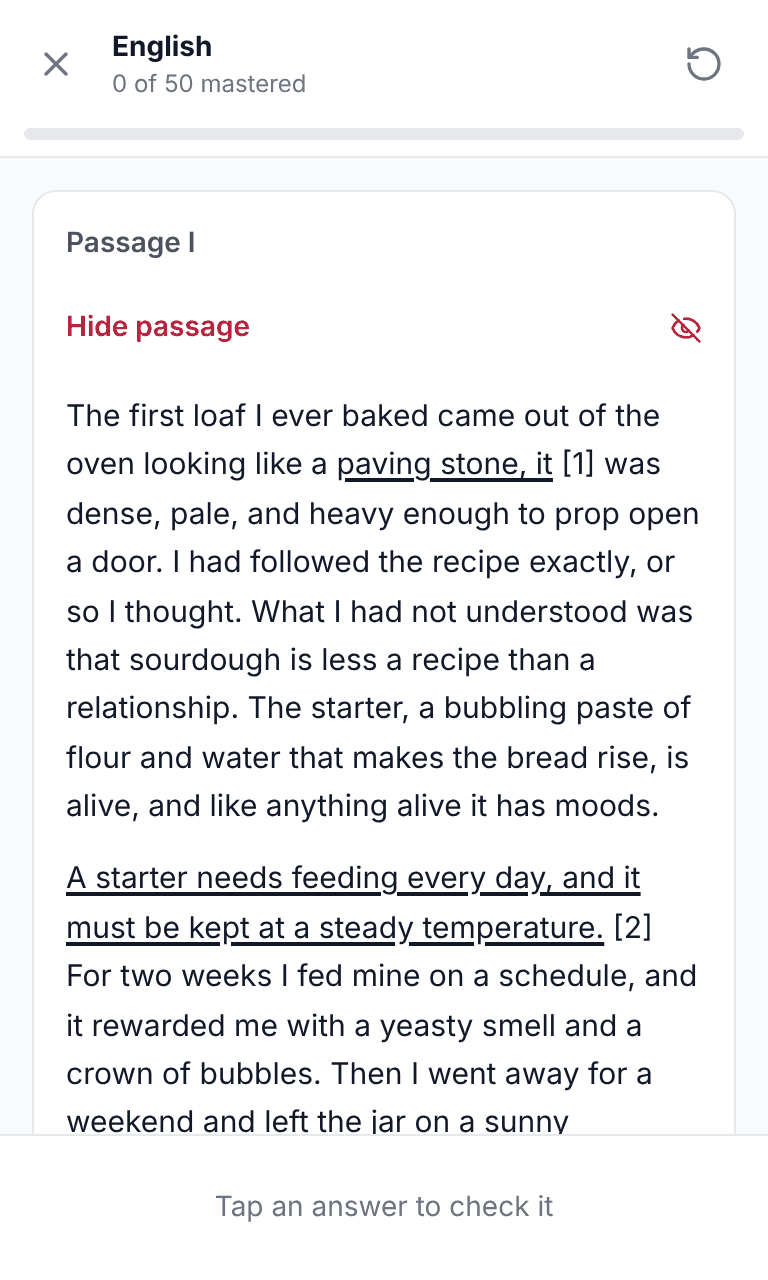
Task: Click the Passage I heading
Action: pyautogui.click(x=131, y=243)
